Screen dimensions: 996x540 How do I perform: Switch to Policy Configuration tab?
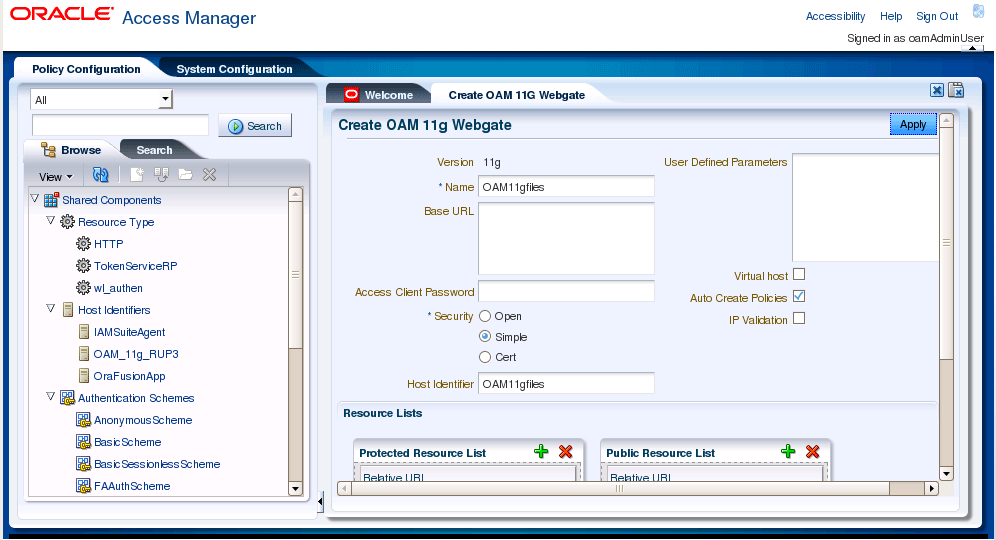coord(86,69)
